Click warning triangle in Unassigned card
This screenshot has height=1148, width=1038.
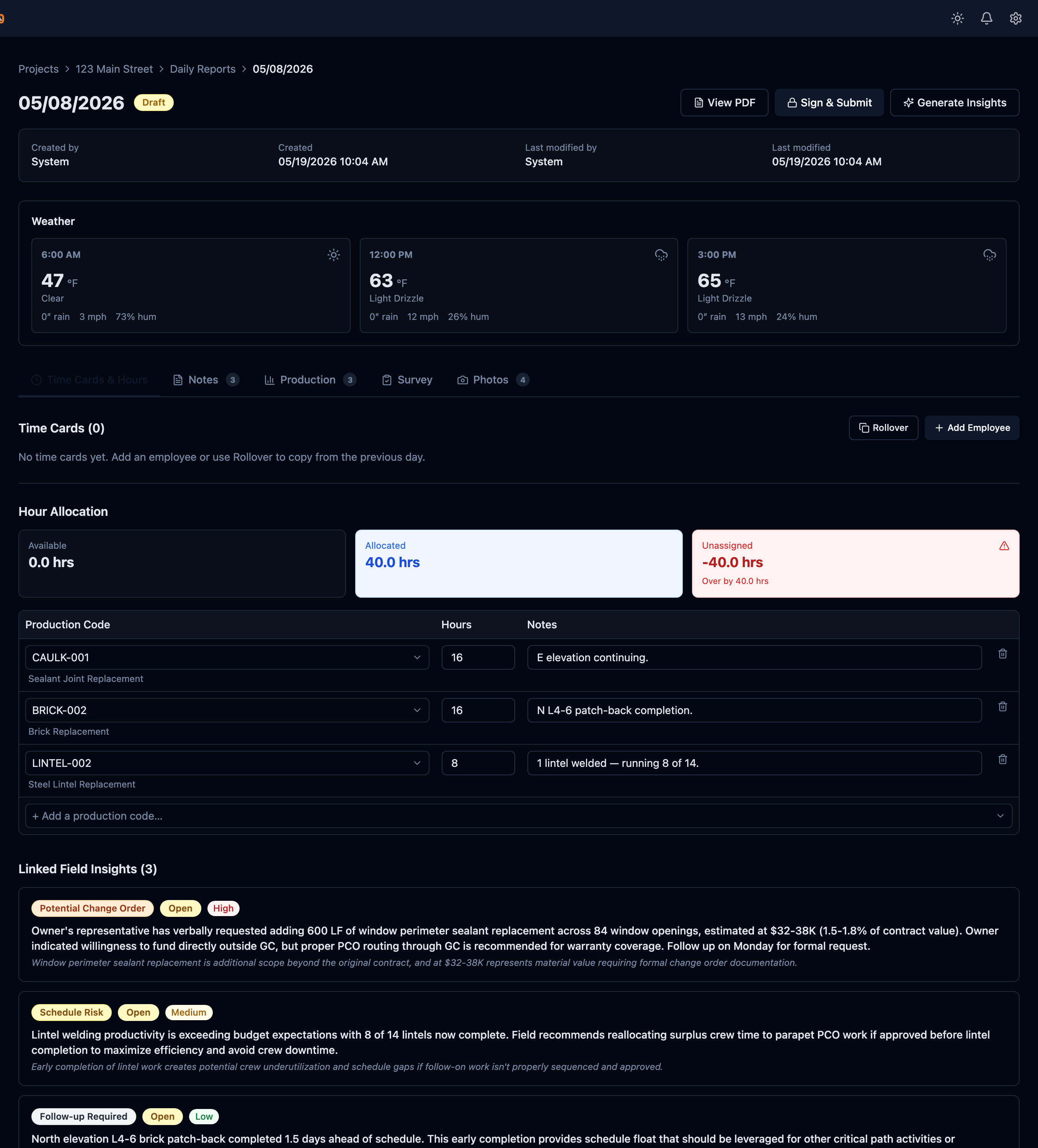tap(1004, 546)
